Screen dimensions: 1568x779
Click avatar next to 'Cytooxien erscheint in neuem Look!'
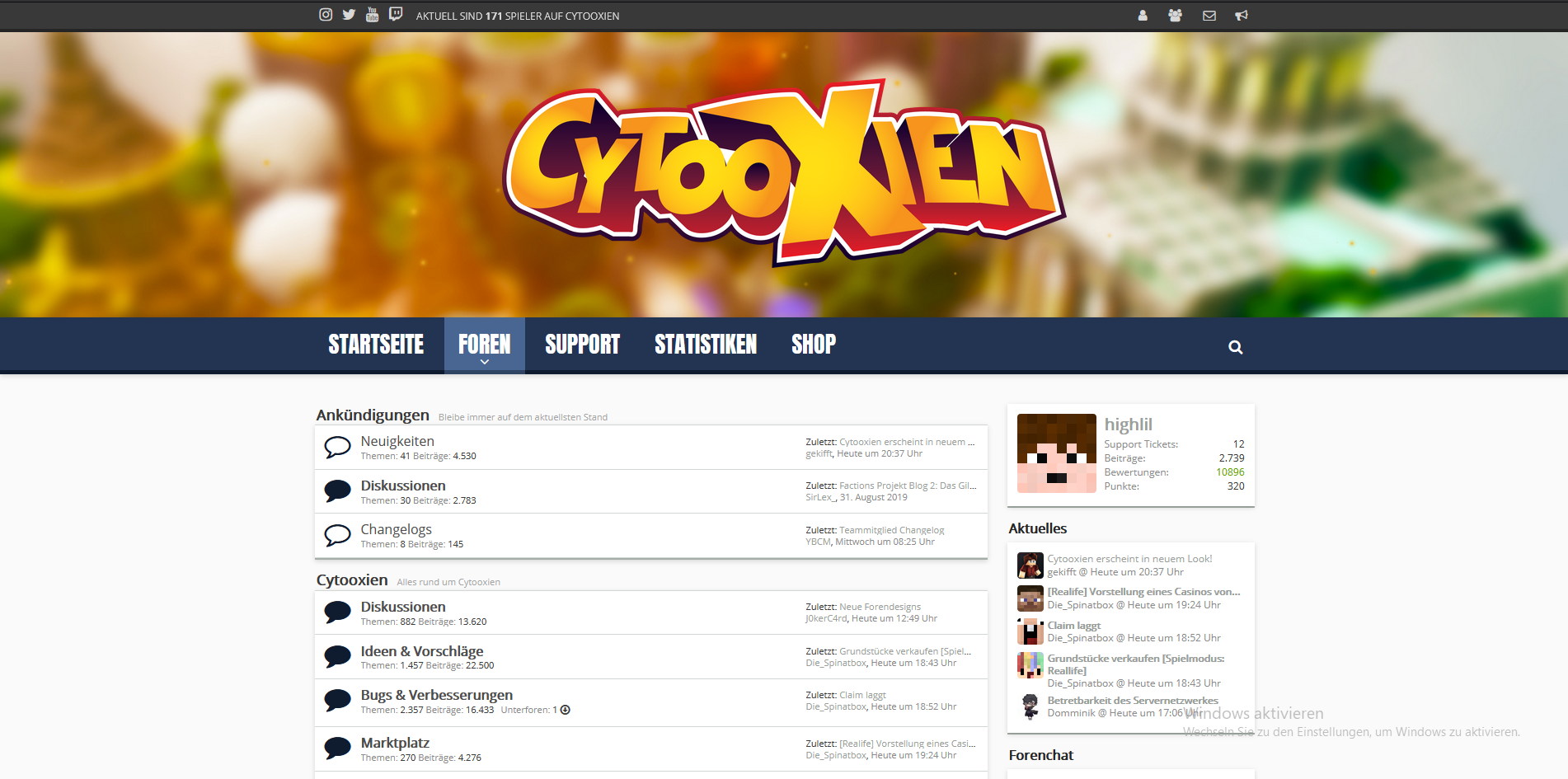coord(1030,565)
